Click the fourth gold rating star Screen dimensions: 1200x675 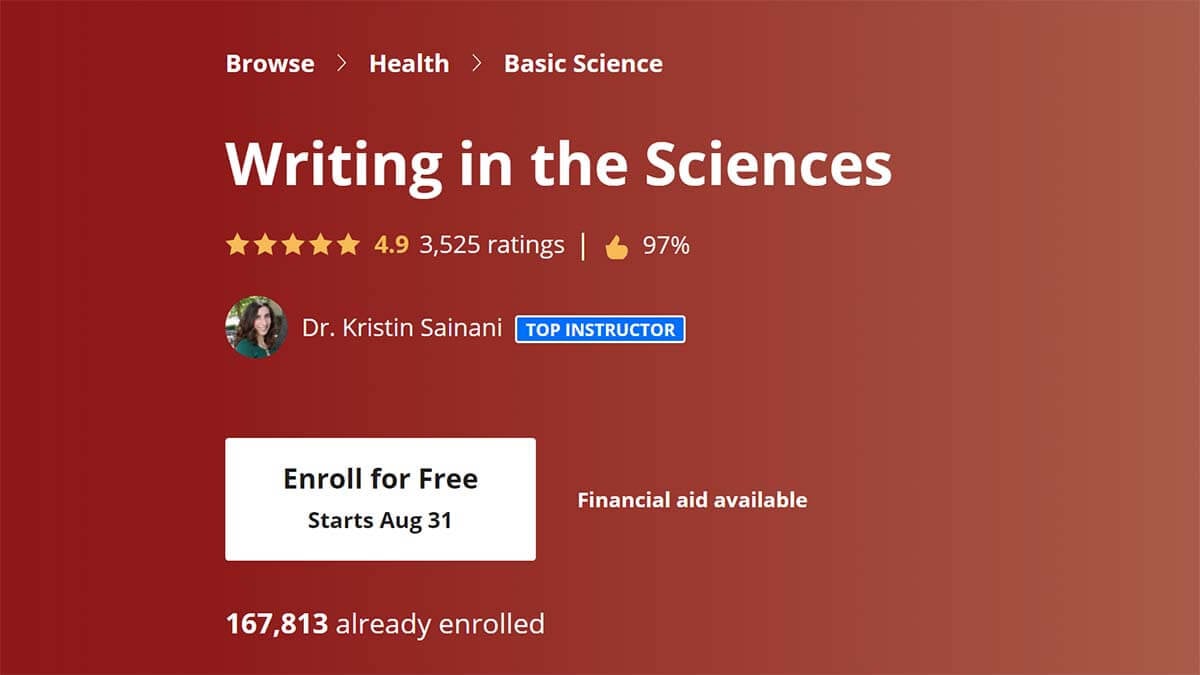coord(320,245)
